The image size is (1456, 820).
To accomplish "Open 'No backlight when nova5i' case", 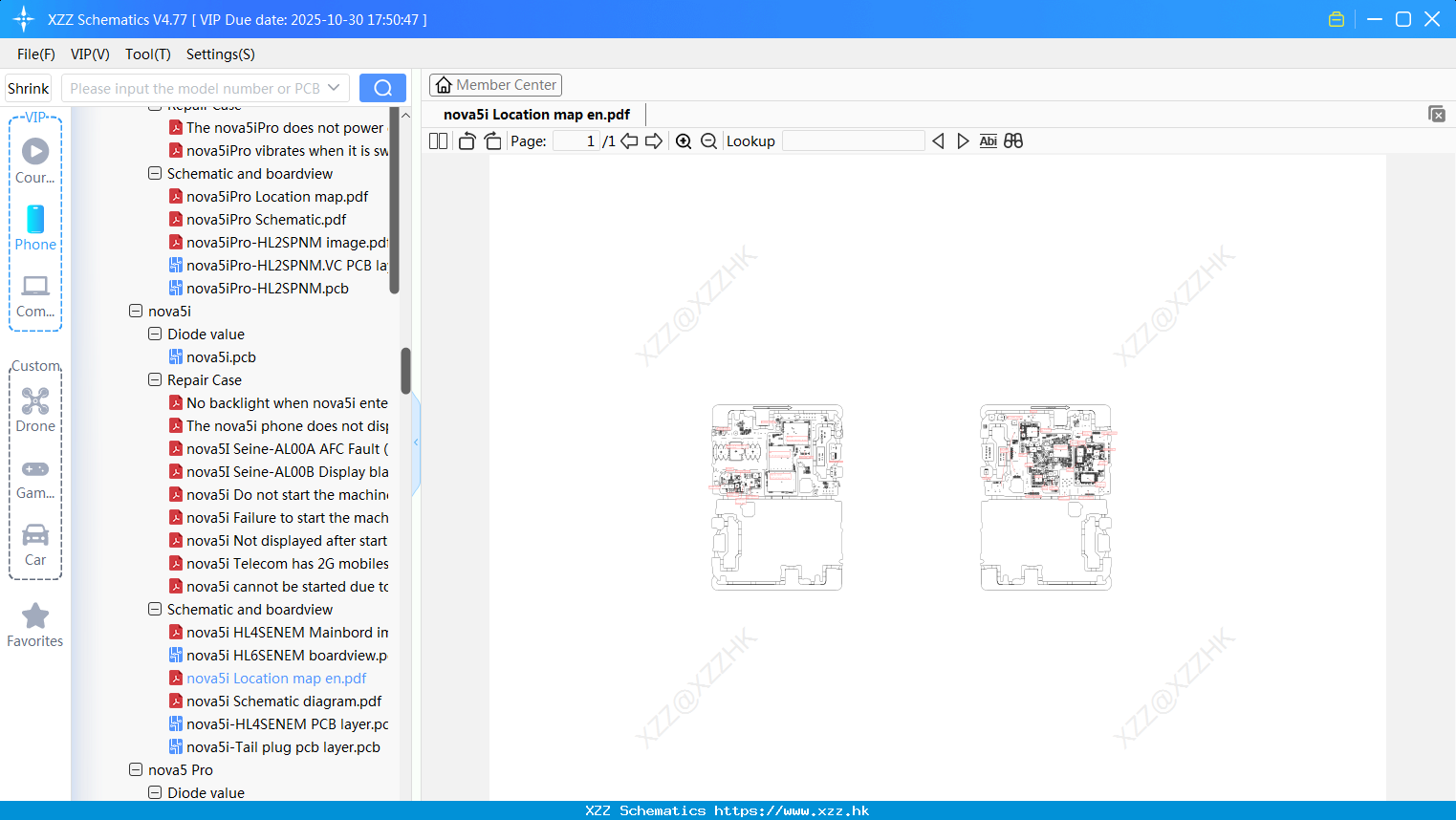I will [x=278, y=403].
